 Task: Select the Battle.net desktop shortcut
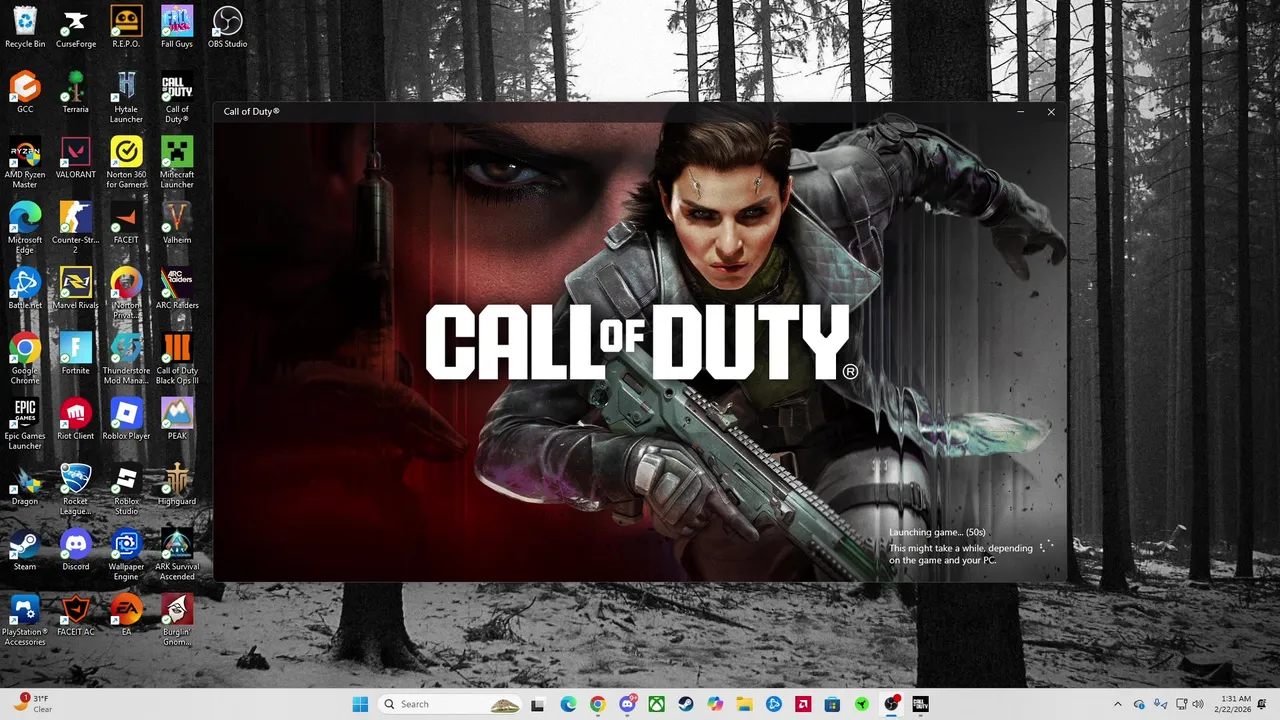click(25, 288)
